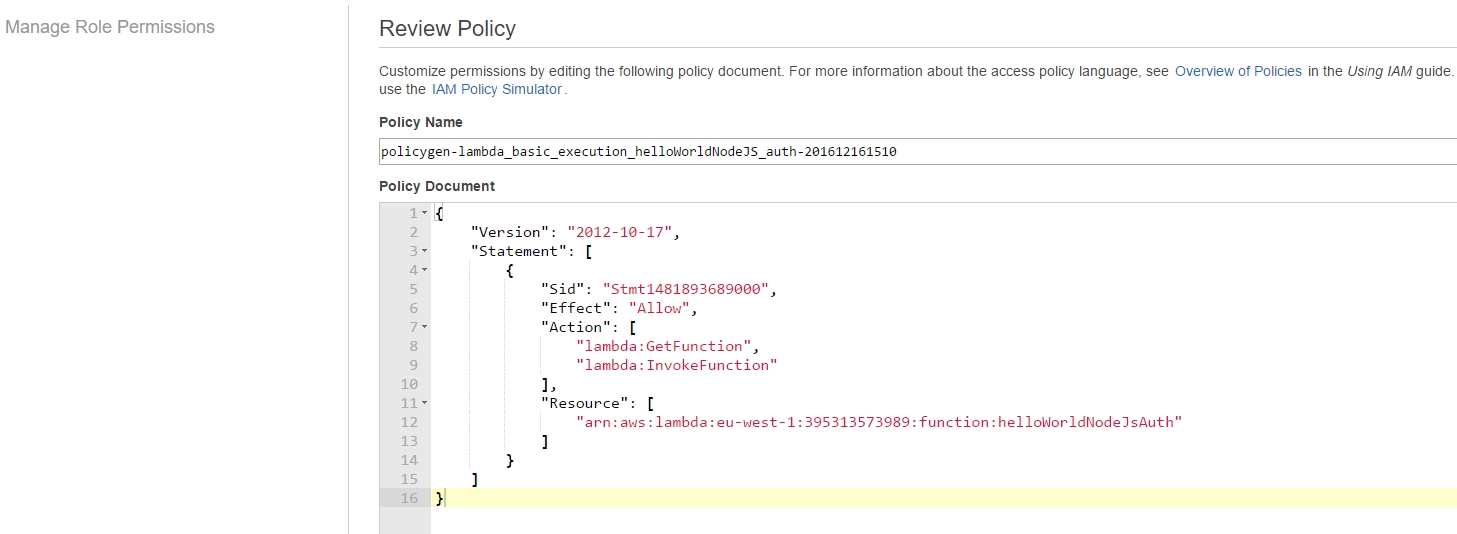The width and height of the screenshot is (1457, 534).
Task: Select Manage Role Permissions in the sidebar
Action: (x=110, y=27)
